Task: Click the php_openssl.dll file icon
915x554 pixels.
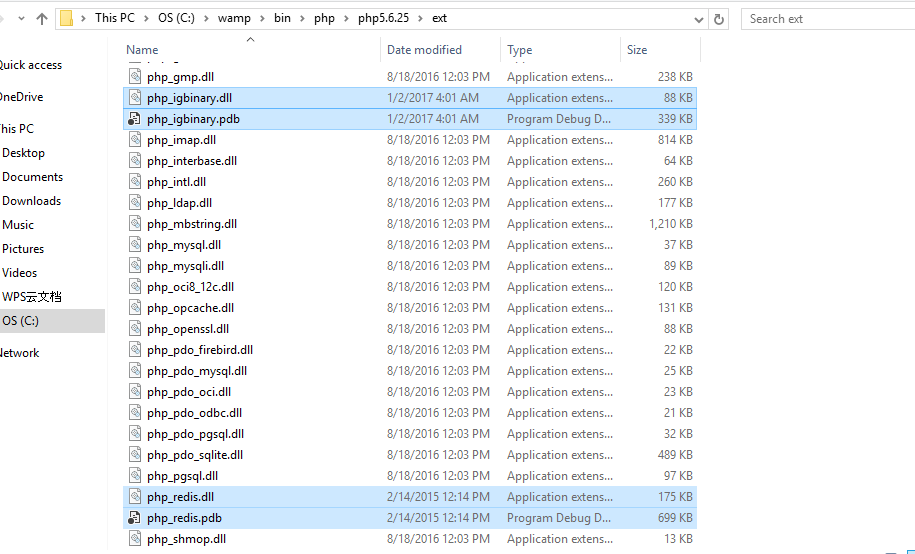Action: [x=135, y=329]
